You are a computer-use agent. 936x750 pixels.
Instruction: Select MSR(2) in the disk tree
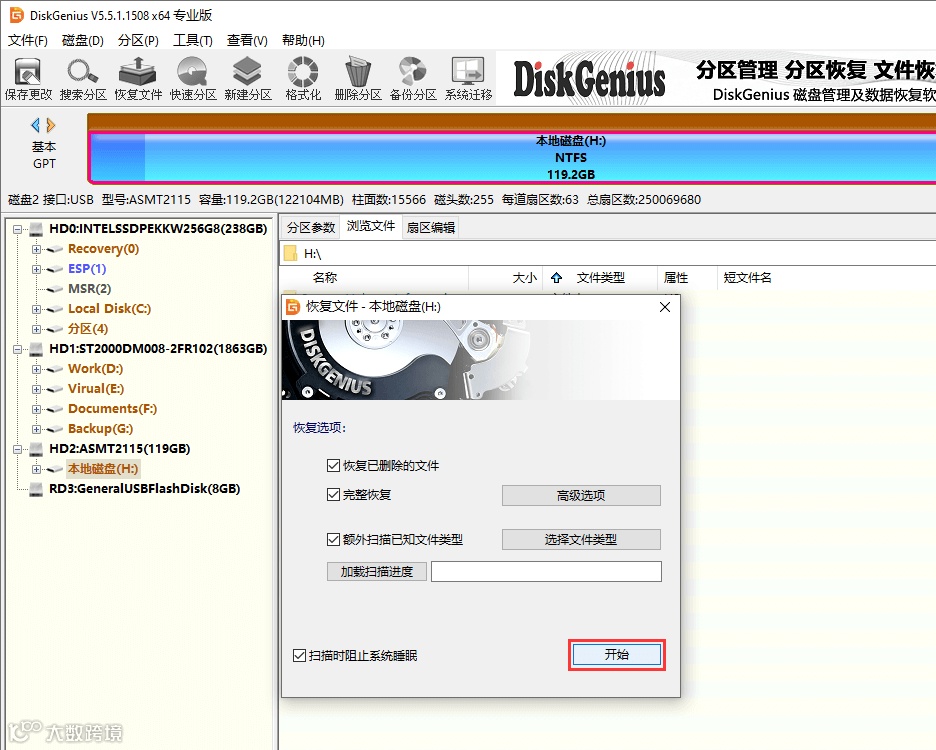[90, 289]
